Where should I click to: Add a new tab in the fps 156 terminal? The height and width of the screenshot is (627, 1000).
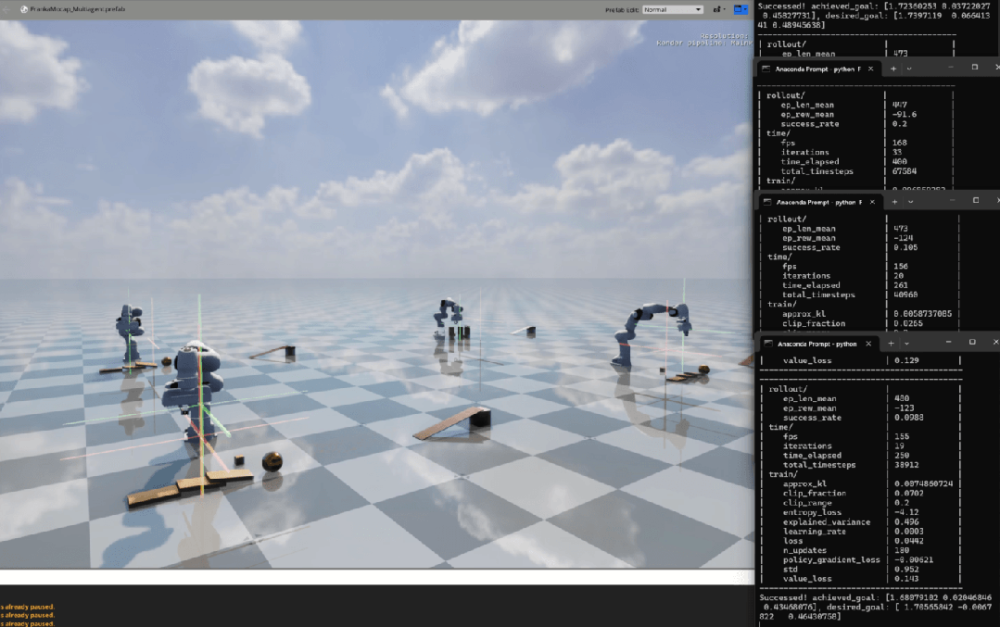coord(894,202)
